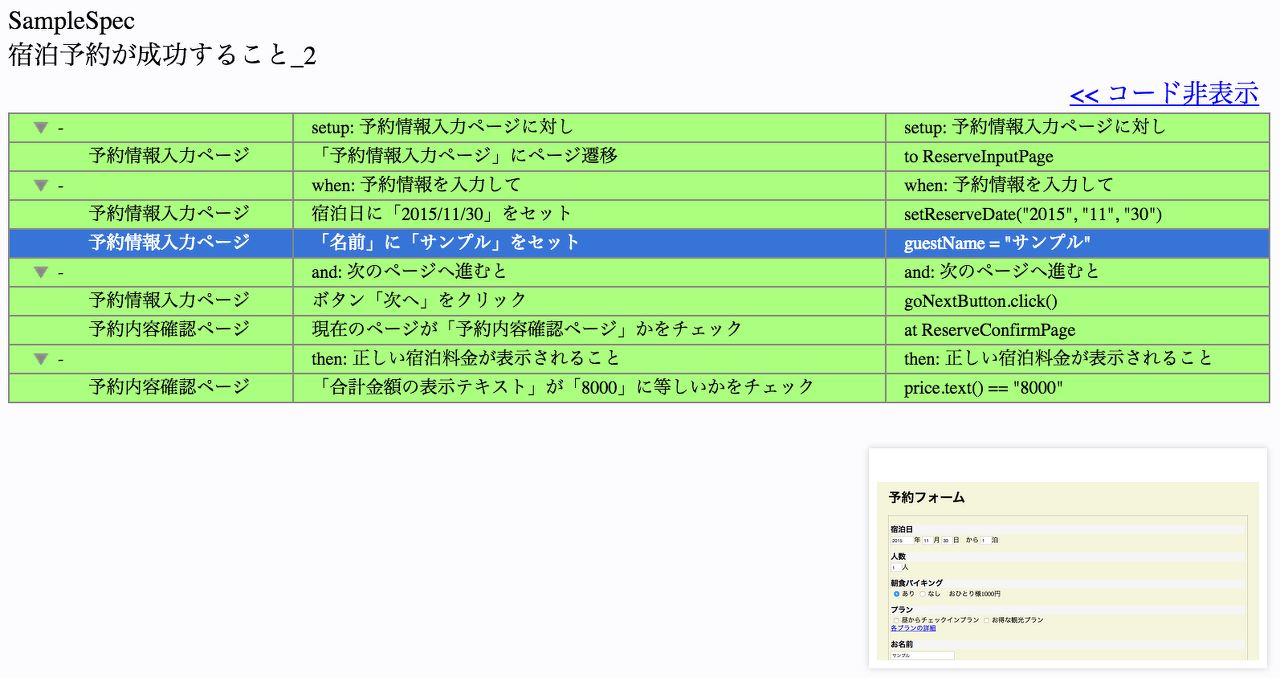Select the なし radio button for breakfast
1280x678 pixels.
click(x=923, y=594)
